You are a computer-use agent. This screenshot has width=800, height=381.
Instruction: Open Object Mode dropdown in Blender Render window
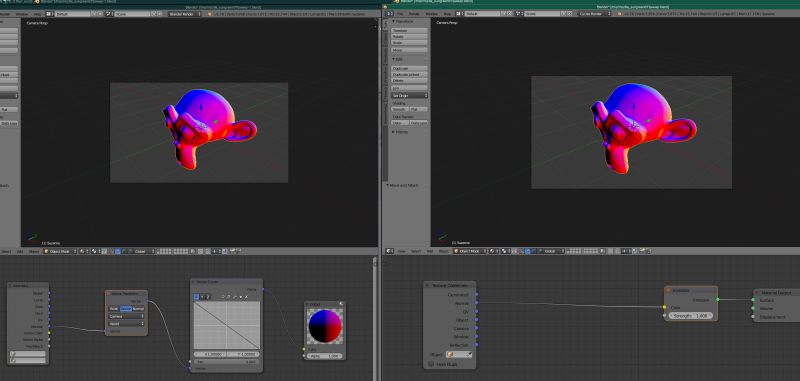60,251
